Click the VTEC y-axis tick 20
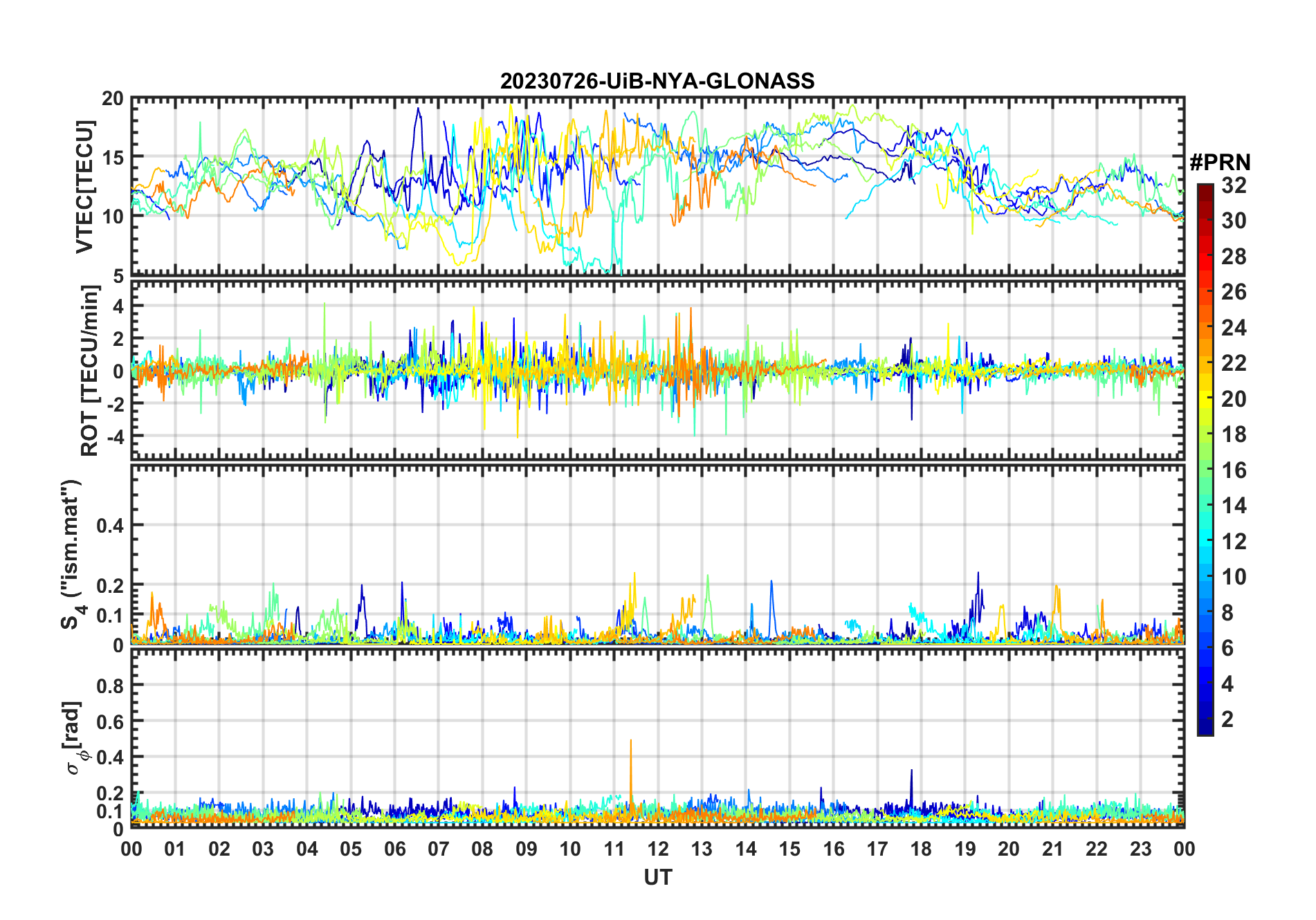 [x=113, y=99]
